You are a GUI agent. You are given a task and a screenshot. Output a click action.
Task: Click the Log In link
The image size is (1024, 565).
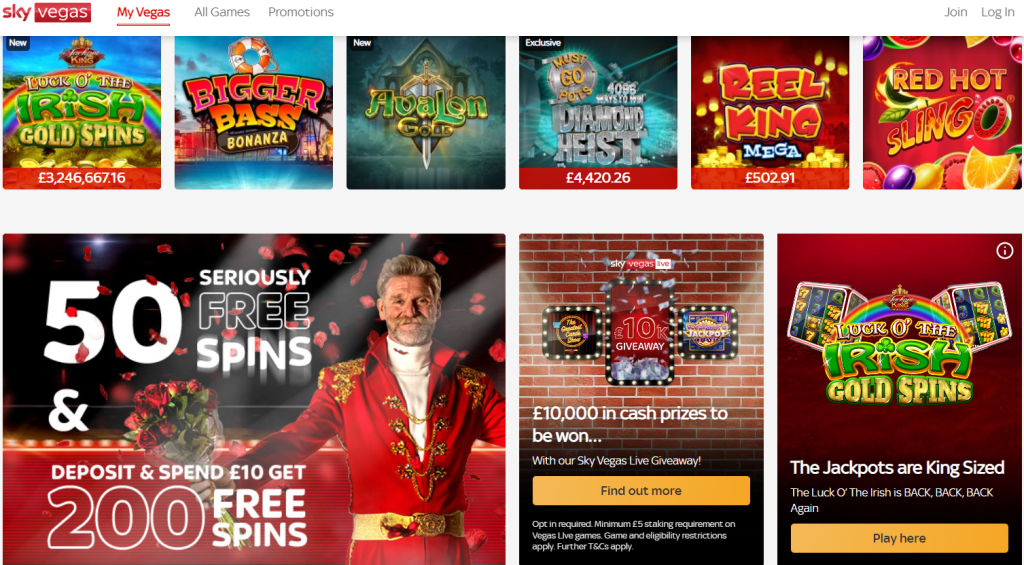[997, 12]
